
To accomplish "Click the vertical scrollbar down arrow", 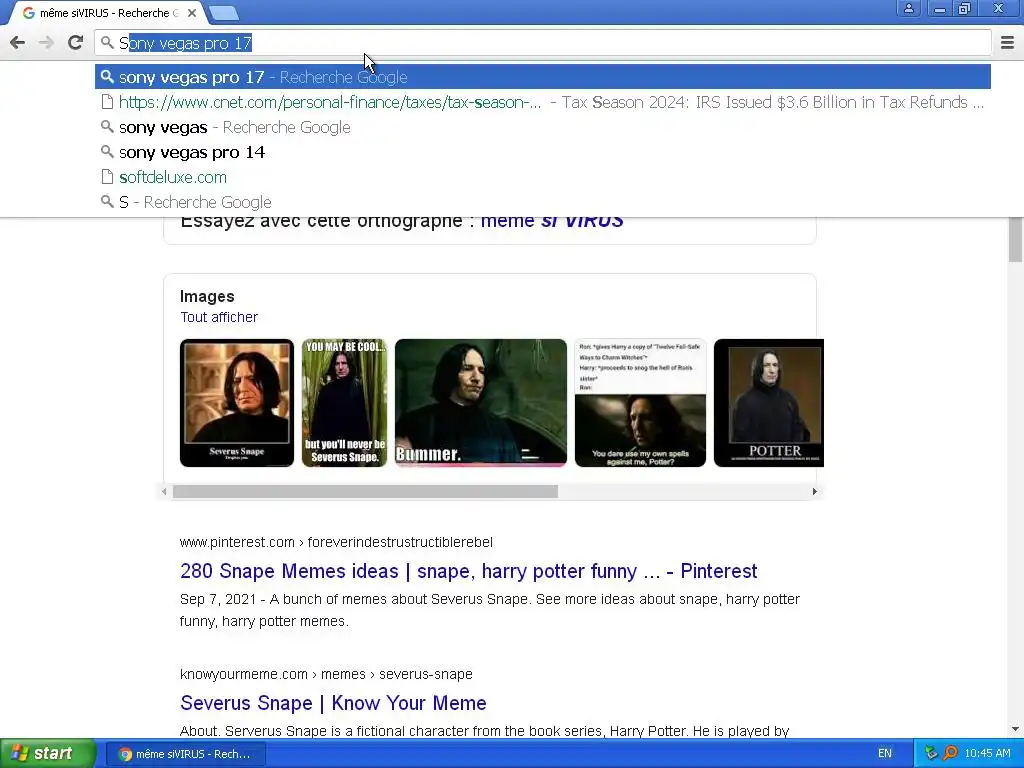I will (x=1015, y=729).
